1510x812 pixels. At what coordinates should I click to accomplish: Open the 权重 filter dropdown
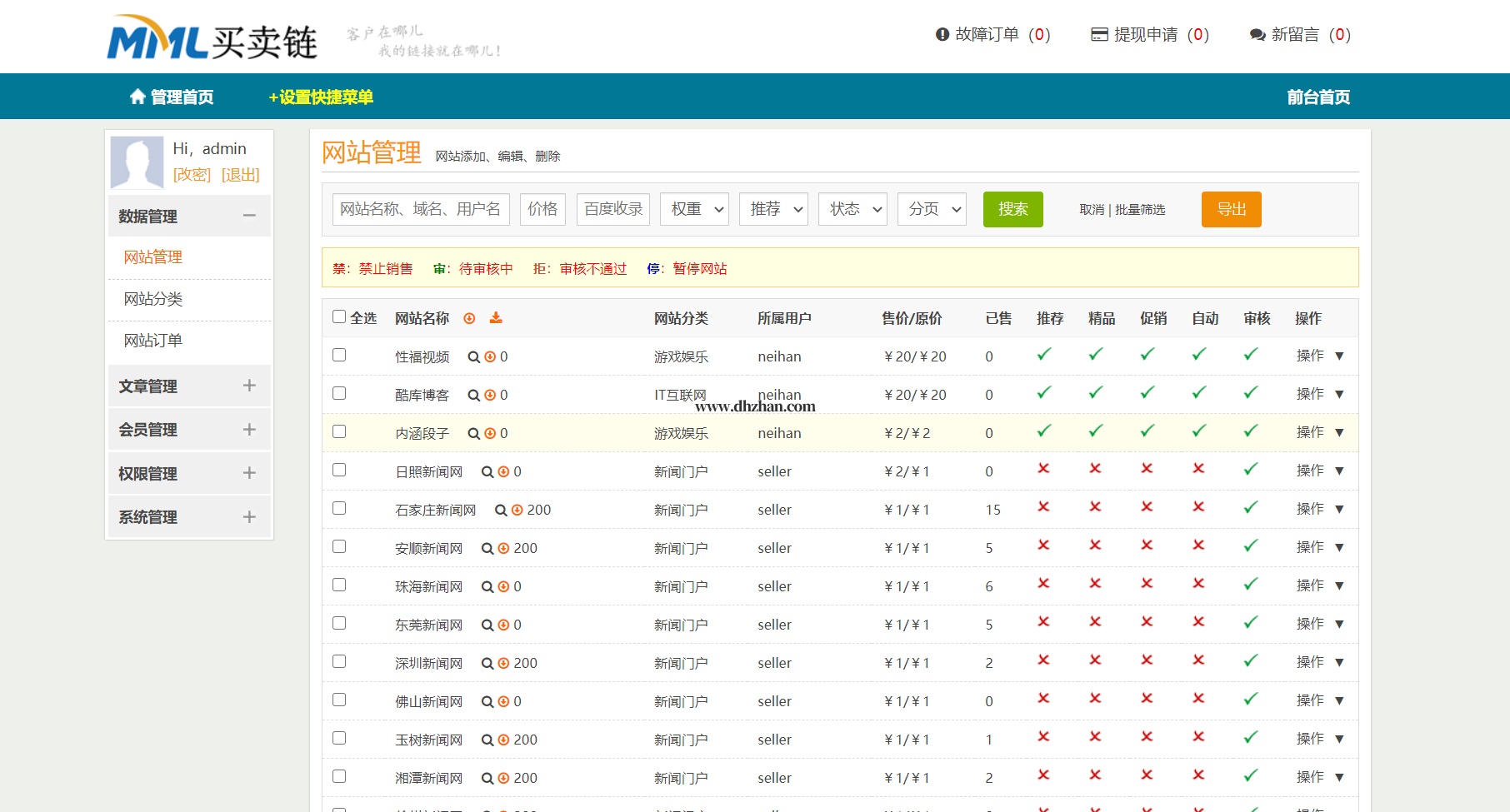[x=694, y=209]
